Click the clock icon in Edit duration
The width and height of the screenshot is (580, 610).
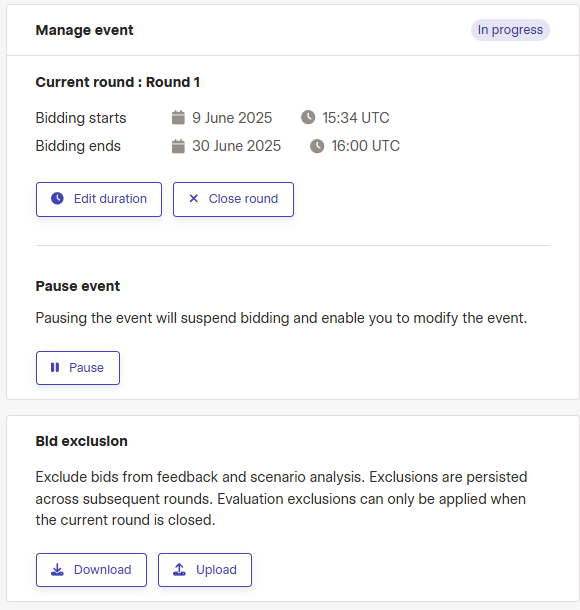[57, 198]
